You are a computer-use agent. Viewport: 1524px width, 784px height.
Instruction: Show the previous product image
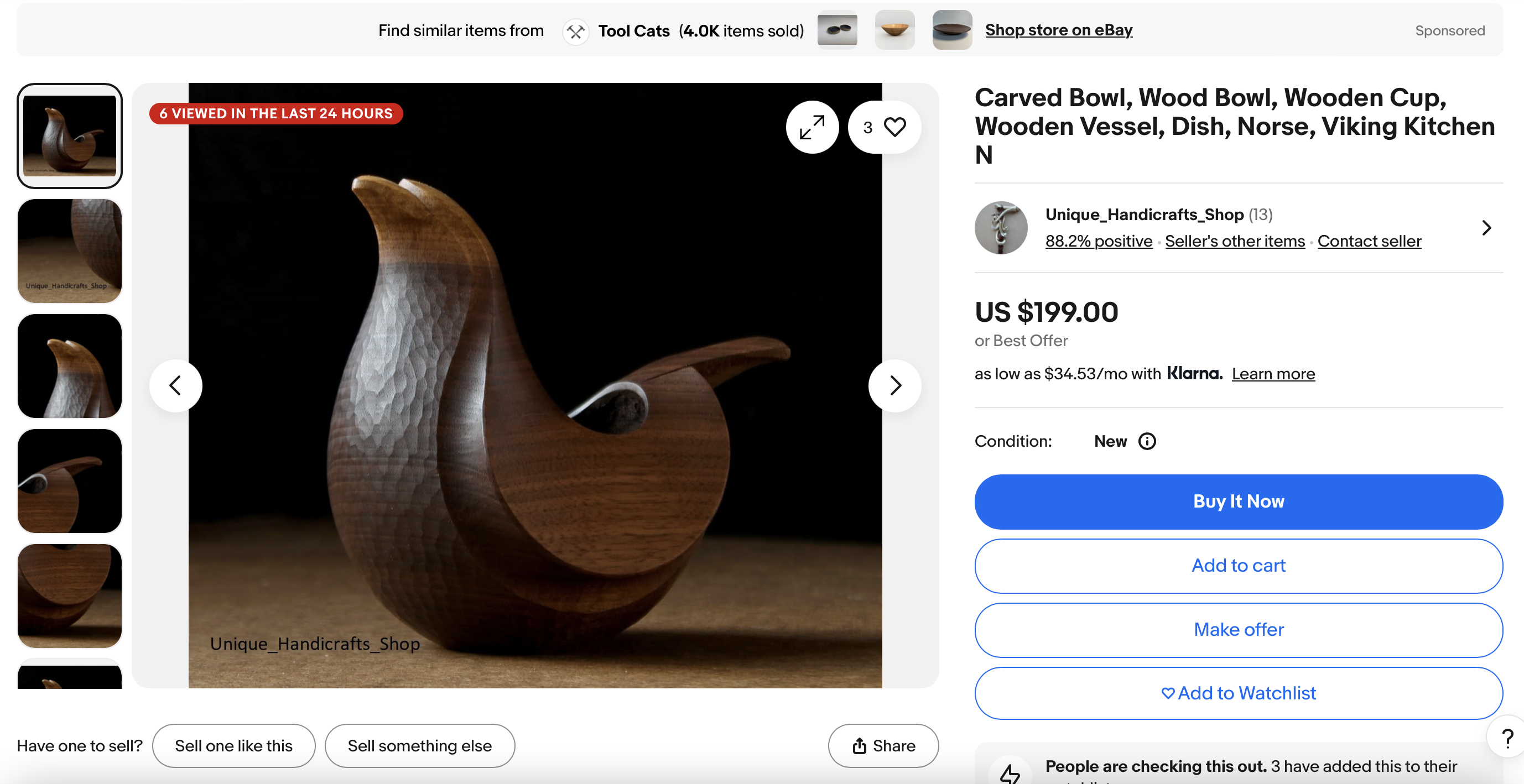tap(175, 385)
